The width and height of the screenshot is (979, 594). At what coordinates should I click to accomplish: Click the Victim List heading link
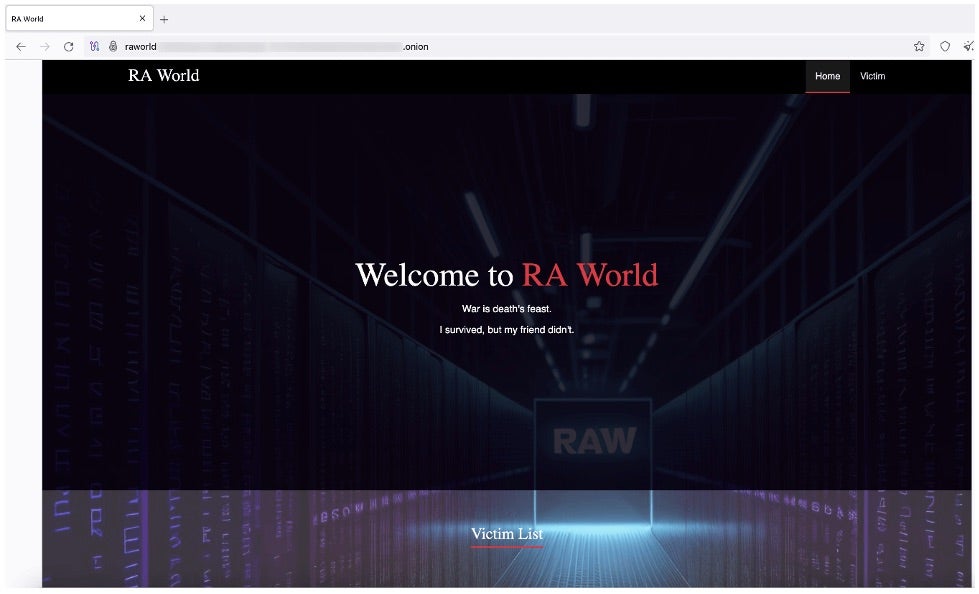pos(507,534)
